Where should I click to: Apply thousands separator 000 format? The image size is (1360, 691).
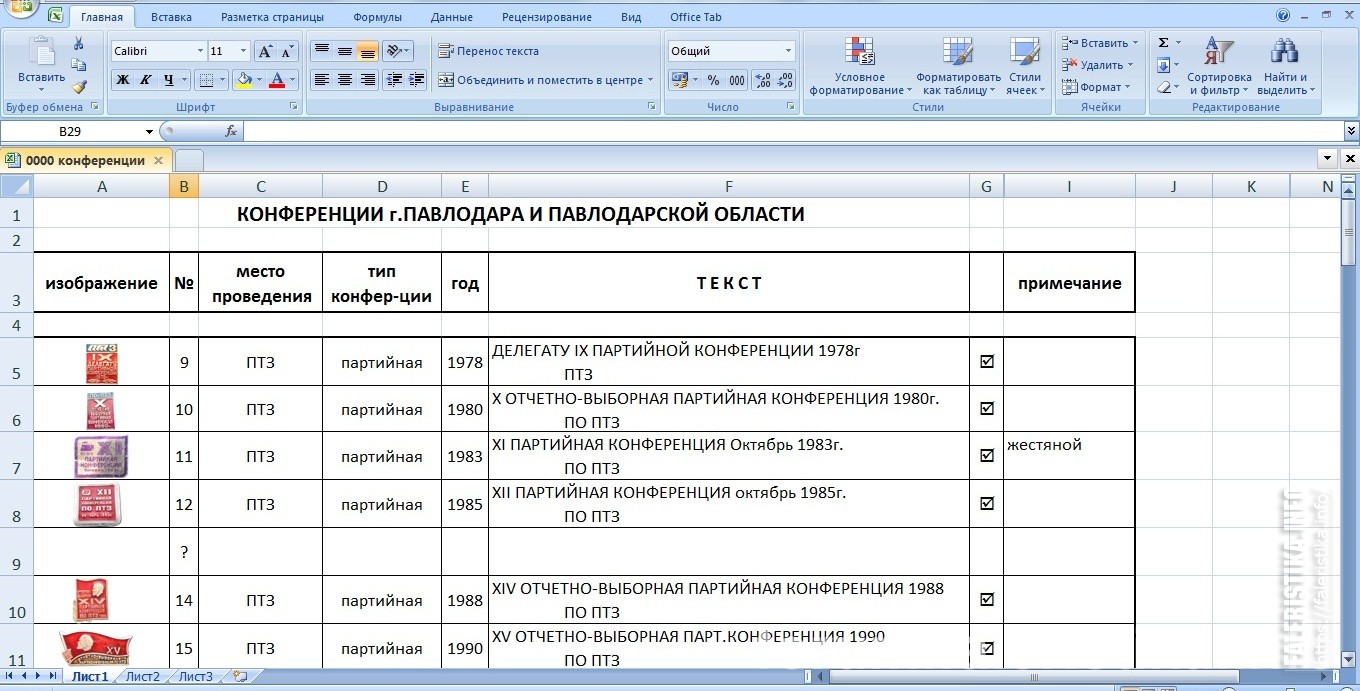tap(737, 80)
